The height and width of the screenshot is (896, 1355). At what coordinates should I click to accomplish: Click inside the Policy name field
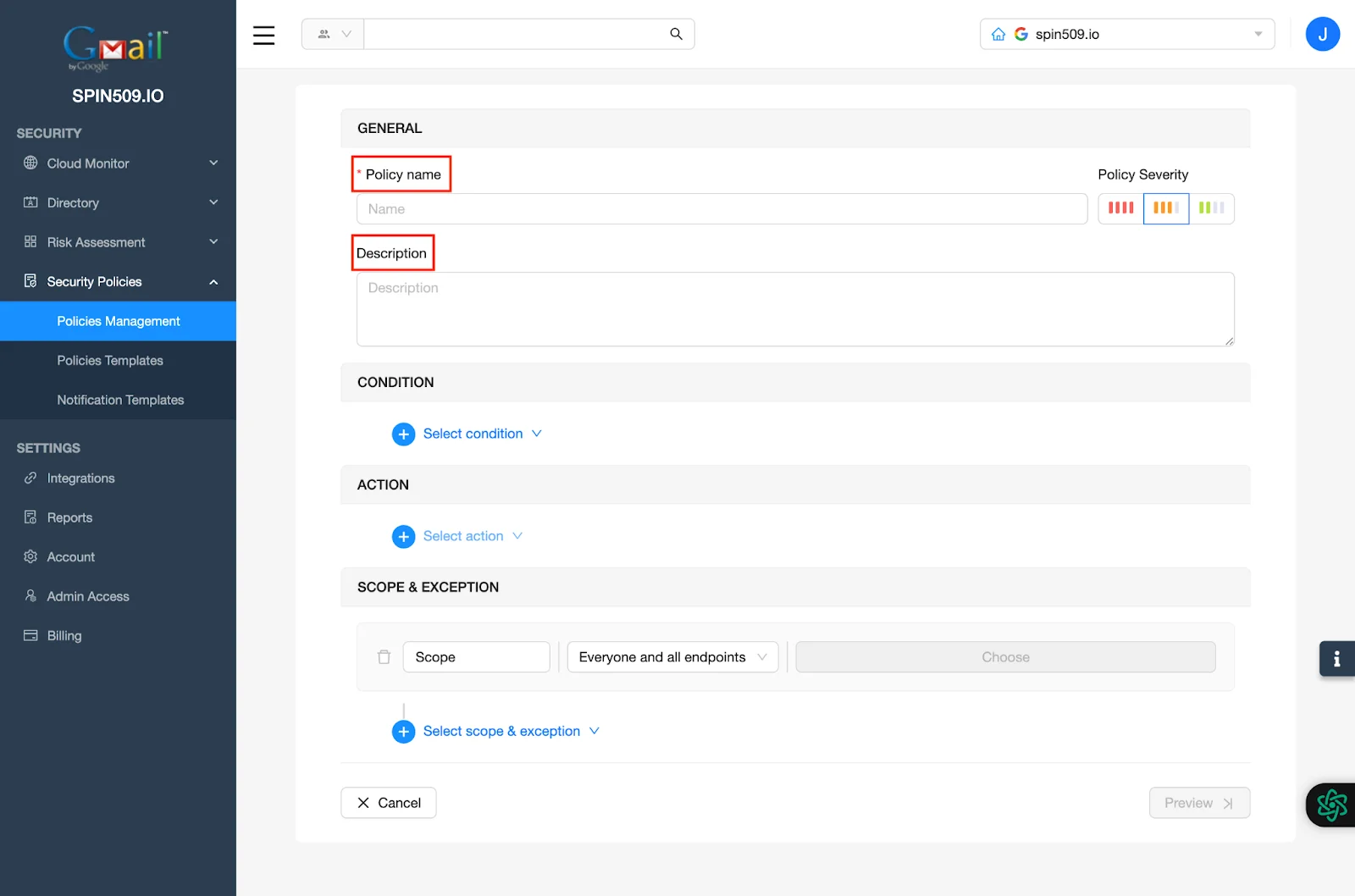[721, 208]
